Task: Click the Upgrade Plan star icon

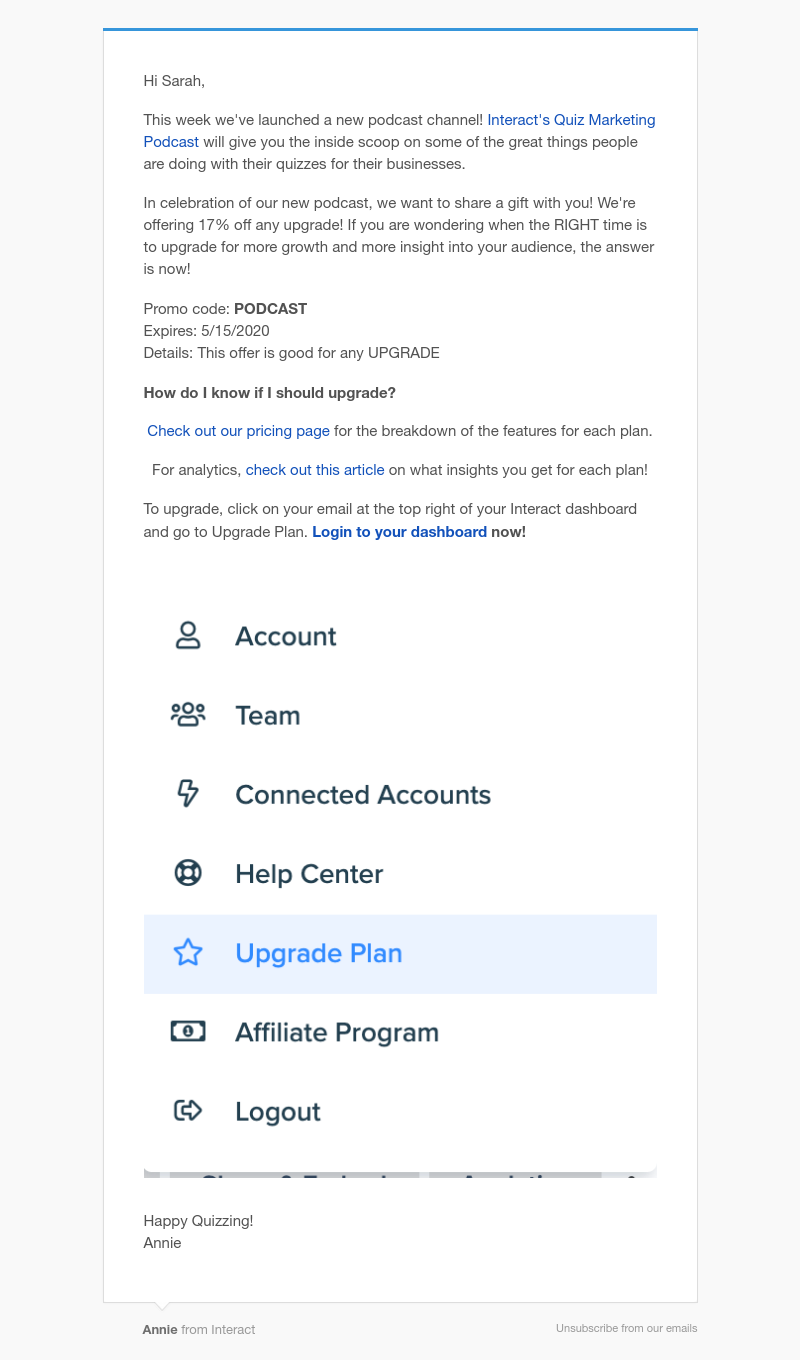Action: pyautogui.click(x=188, y=953)
